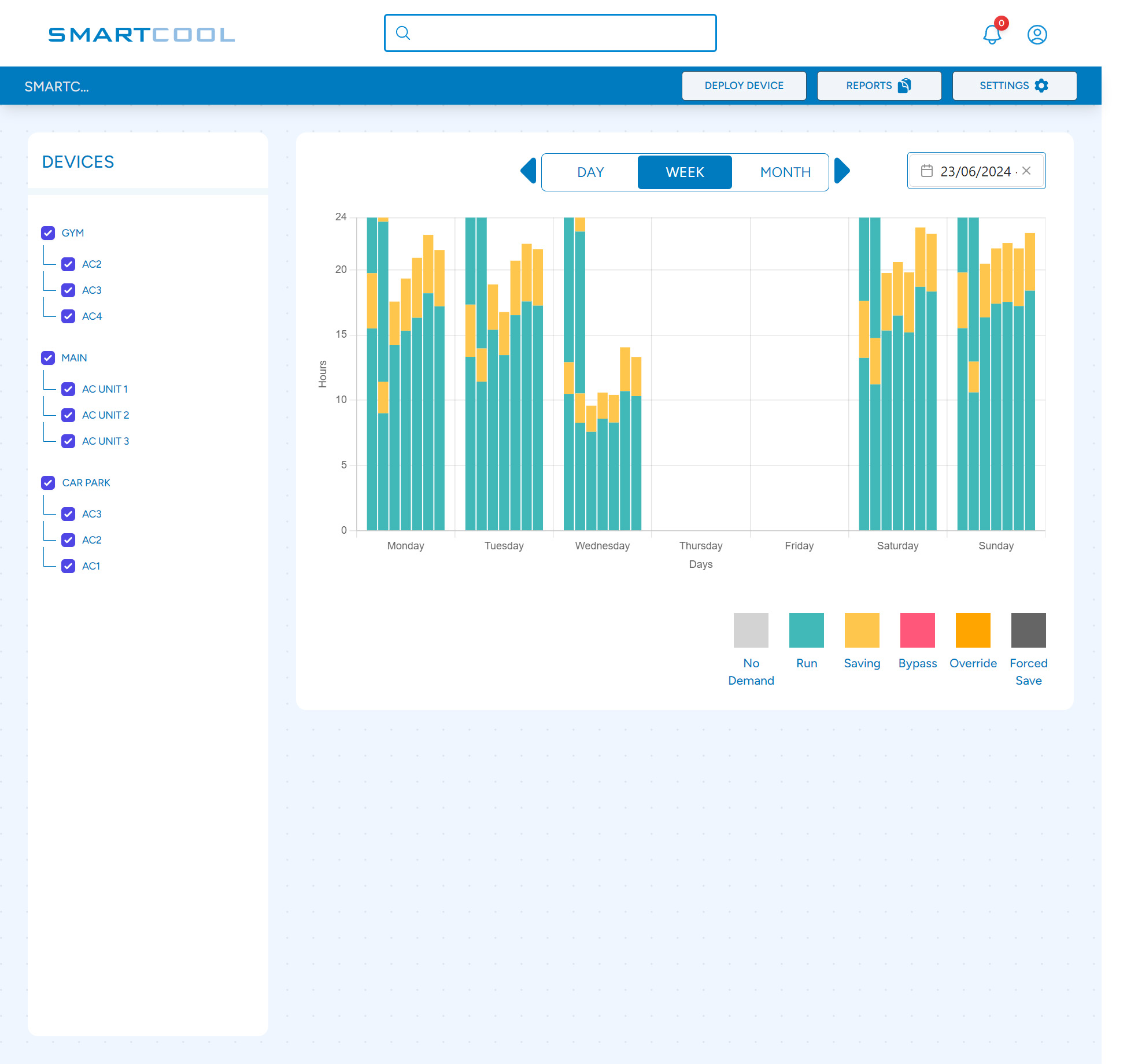Click the Reports document icon

904,86
